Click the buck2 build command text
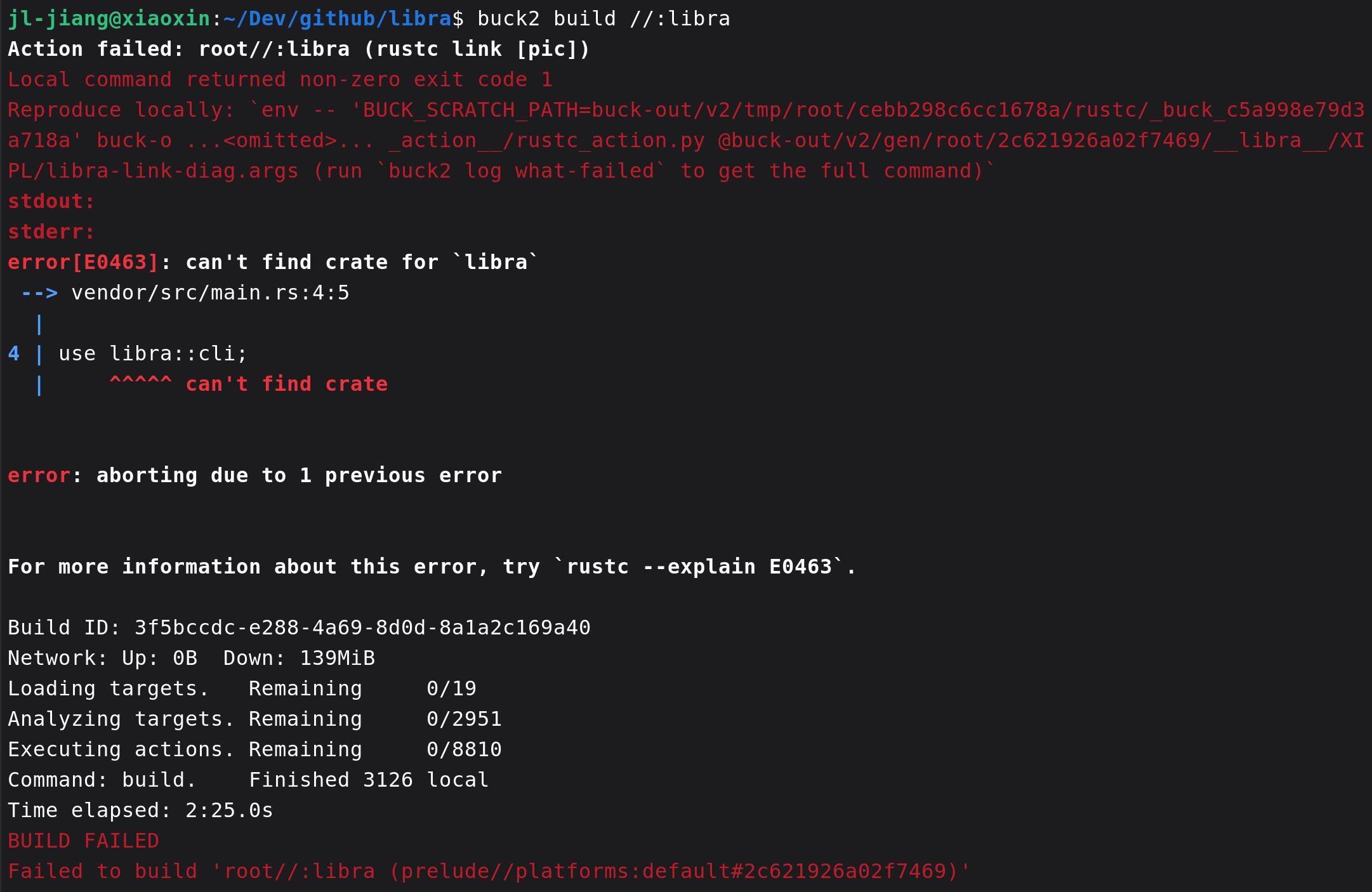The height and width of the screenshot is (892, 1372). pos(603,19)
